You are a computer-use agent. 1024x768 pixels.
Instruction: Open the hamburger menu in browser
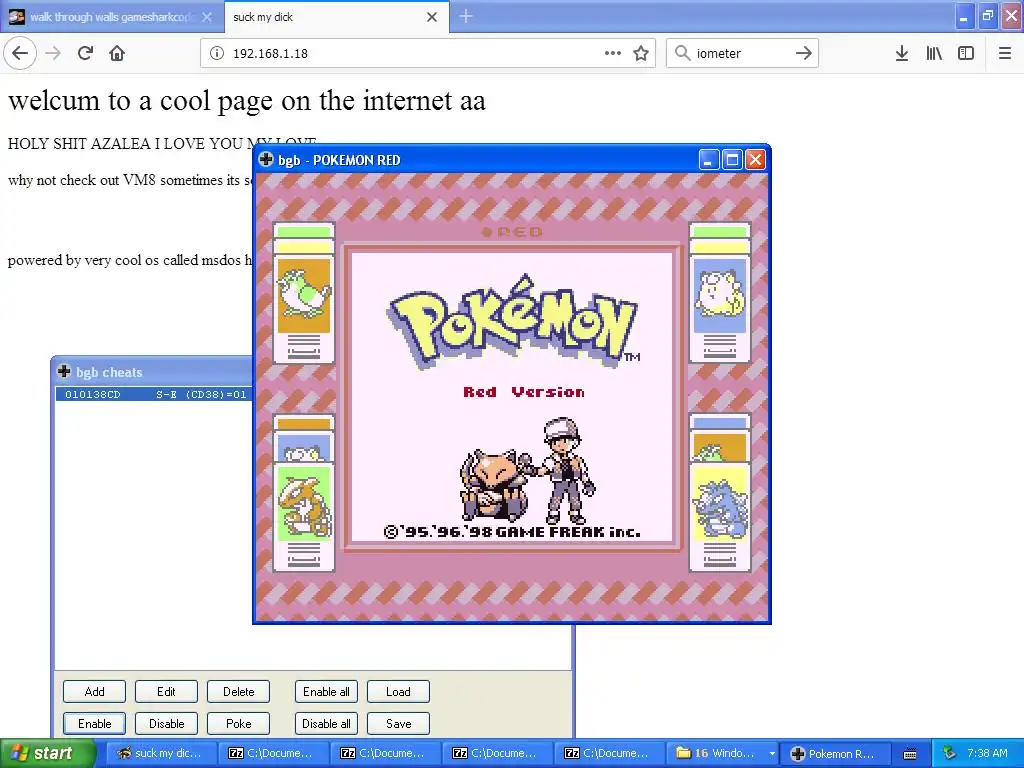(1005, 53)
